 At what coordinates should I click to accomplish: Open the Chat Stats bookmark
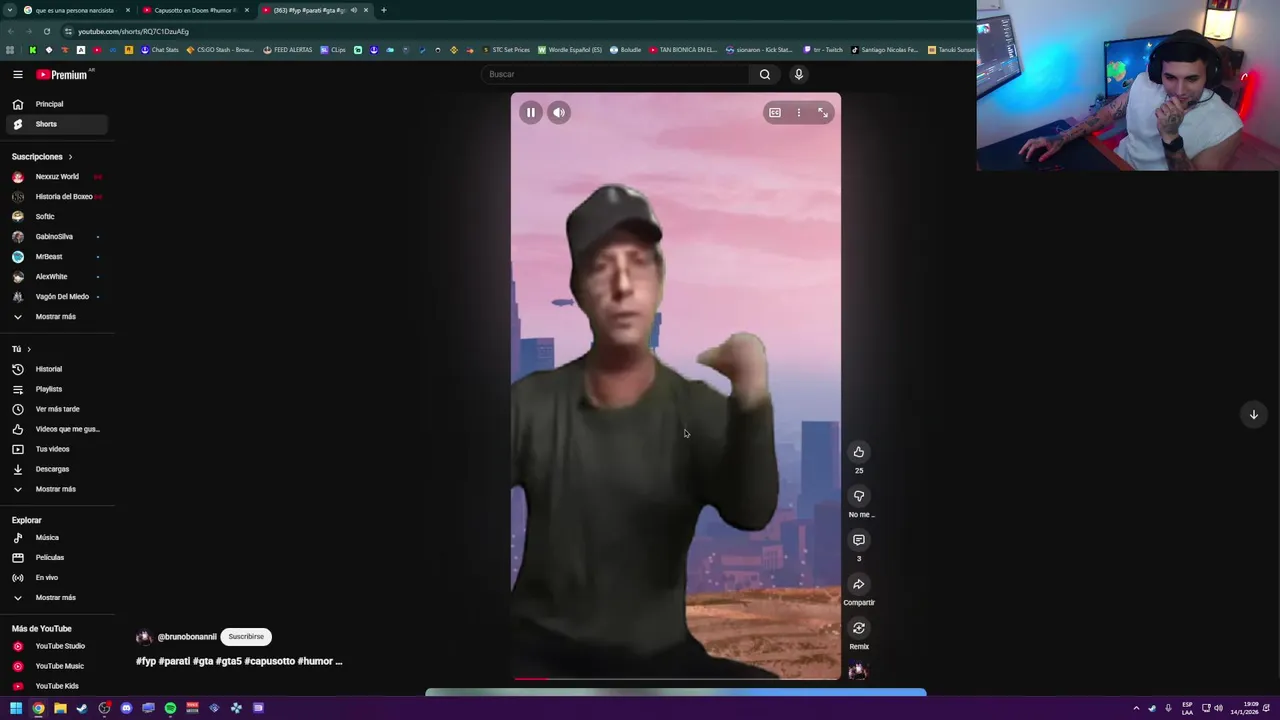pos(159,50)
